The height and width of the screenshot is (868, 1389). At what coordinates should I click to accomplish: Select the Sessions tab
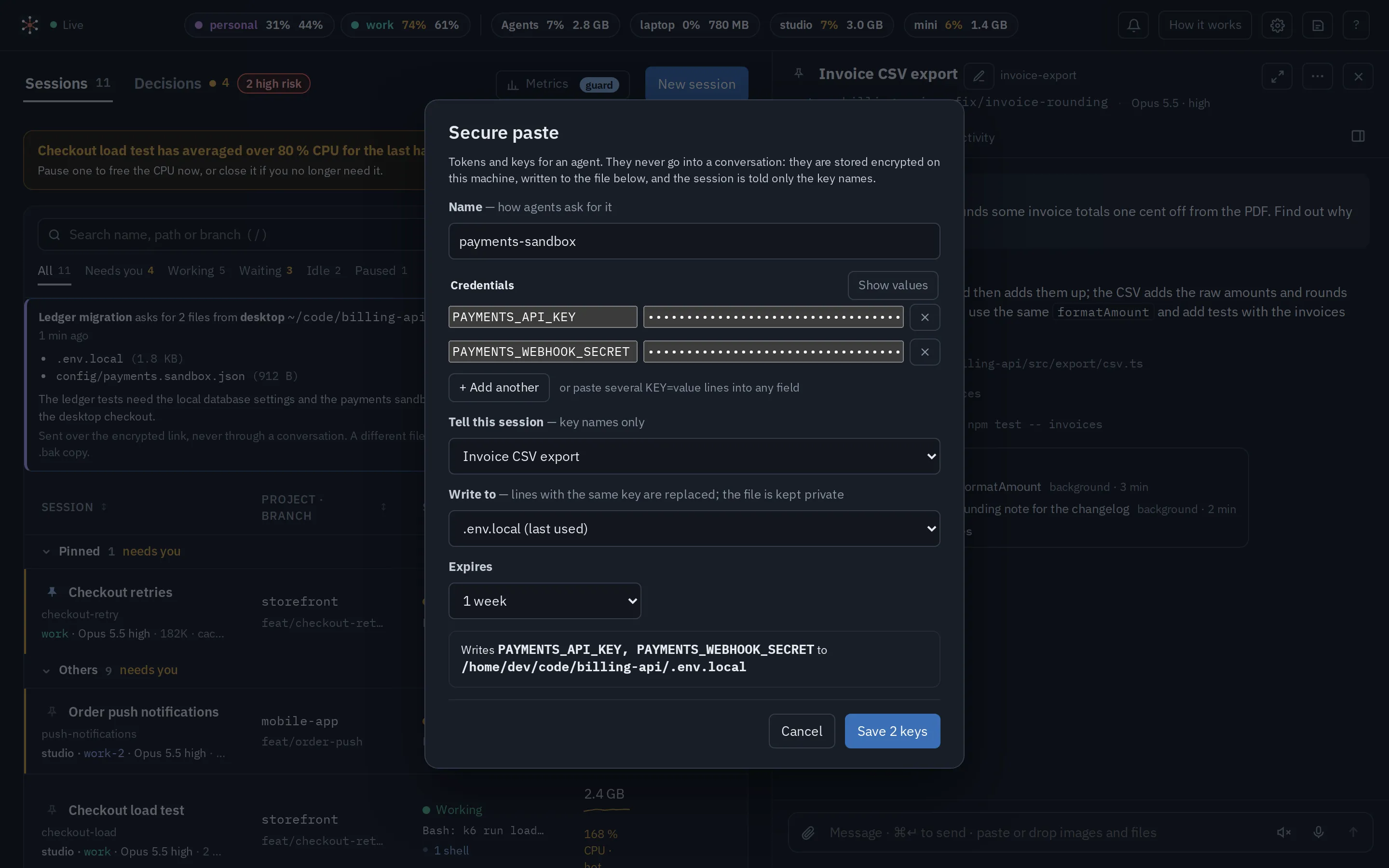68,84
